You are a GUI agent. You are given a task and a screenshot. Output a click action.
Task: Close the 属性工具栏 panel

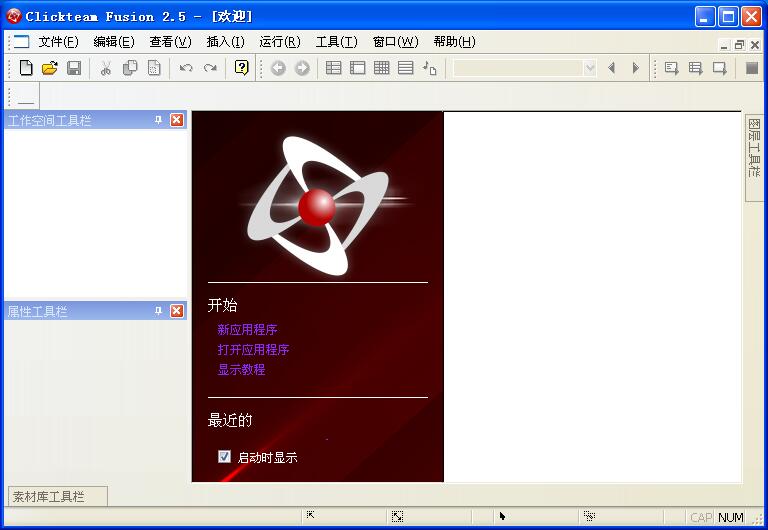[177, 311]
